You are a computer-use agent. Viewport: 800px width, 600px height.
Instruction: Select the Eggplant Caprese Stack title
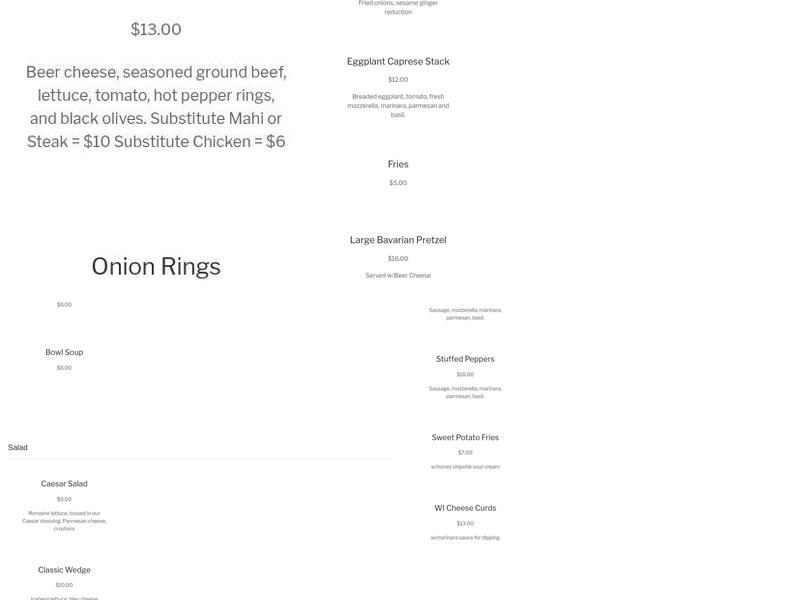[x=398, y=62]
